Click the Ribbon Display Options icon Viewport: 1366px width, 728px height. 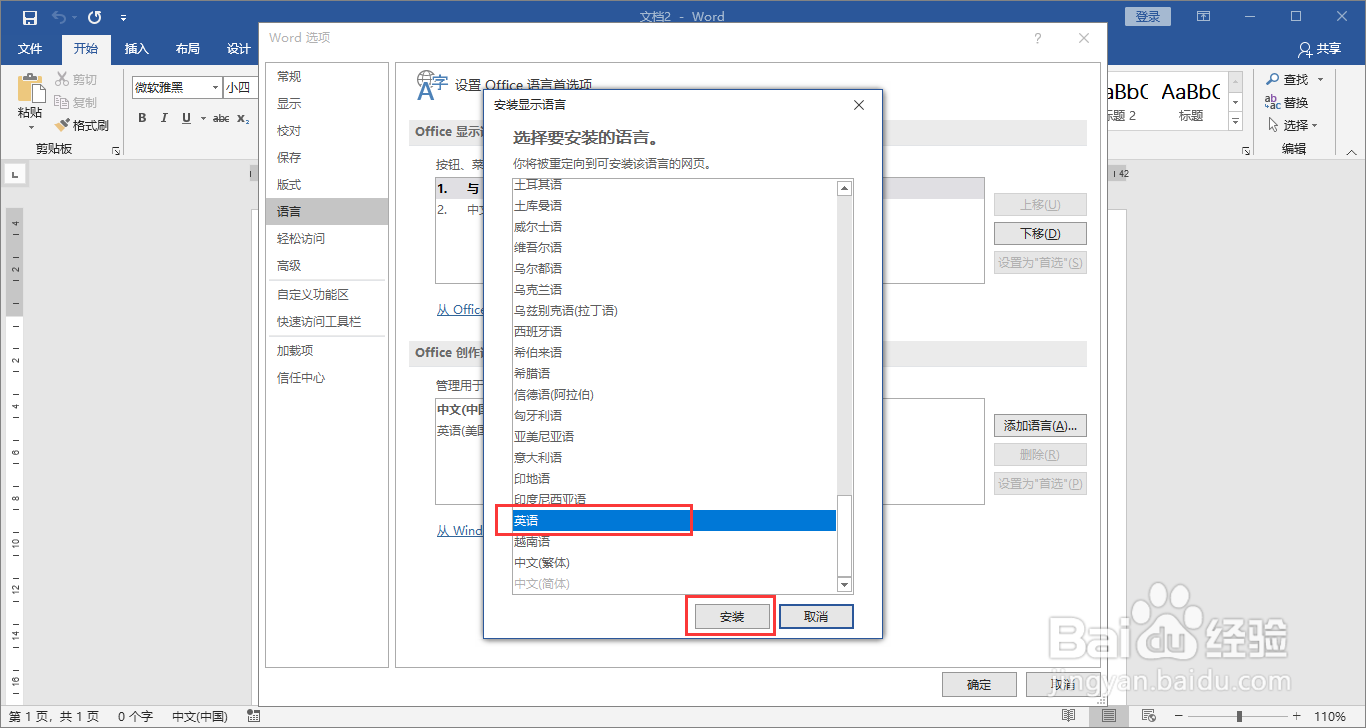[1204, 17]
